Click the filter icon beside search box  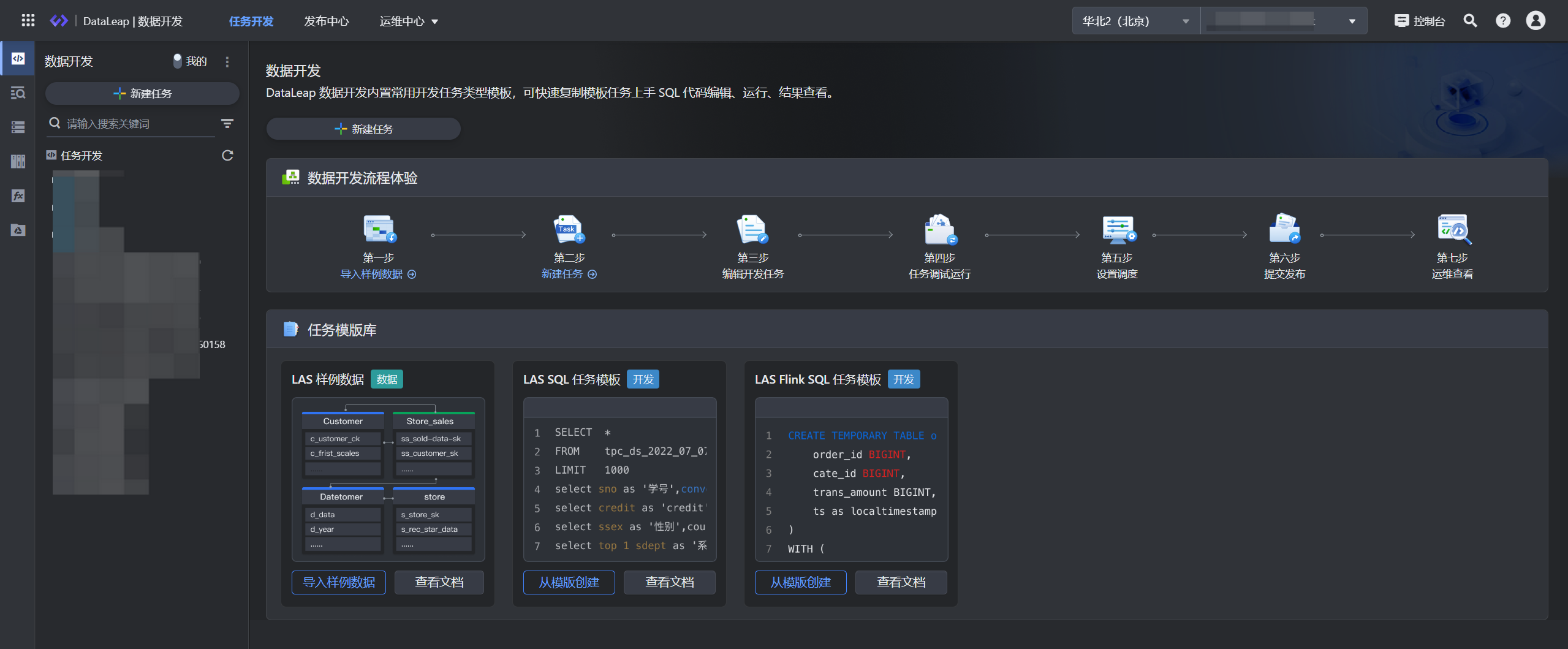coord(227,124)
